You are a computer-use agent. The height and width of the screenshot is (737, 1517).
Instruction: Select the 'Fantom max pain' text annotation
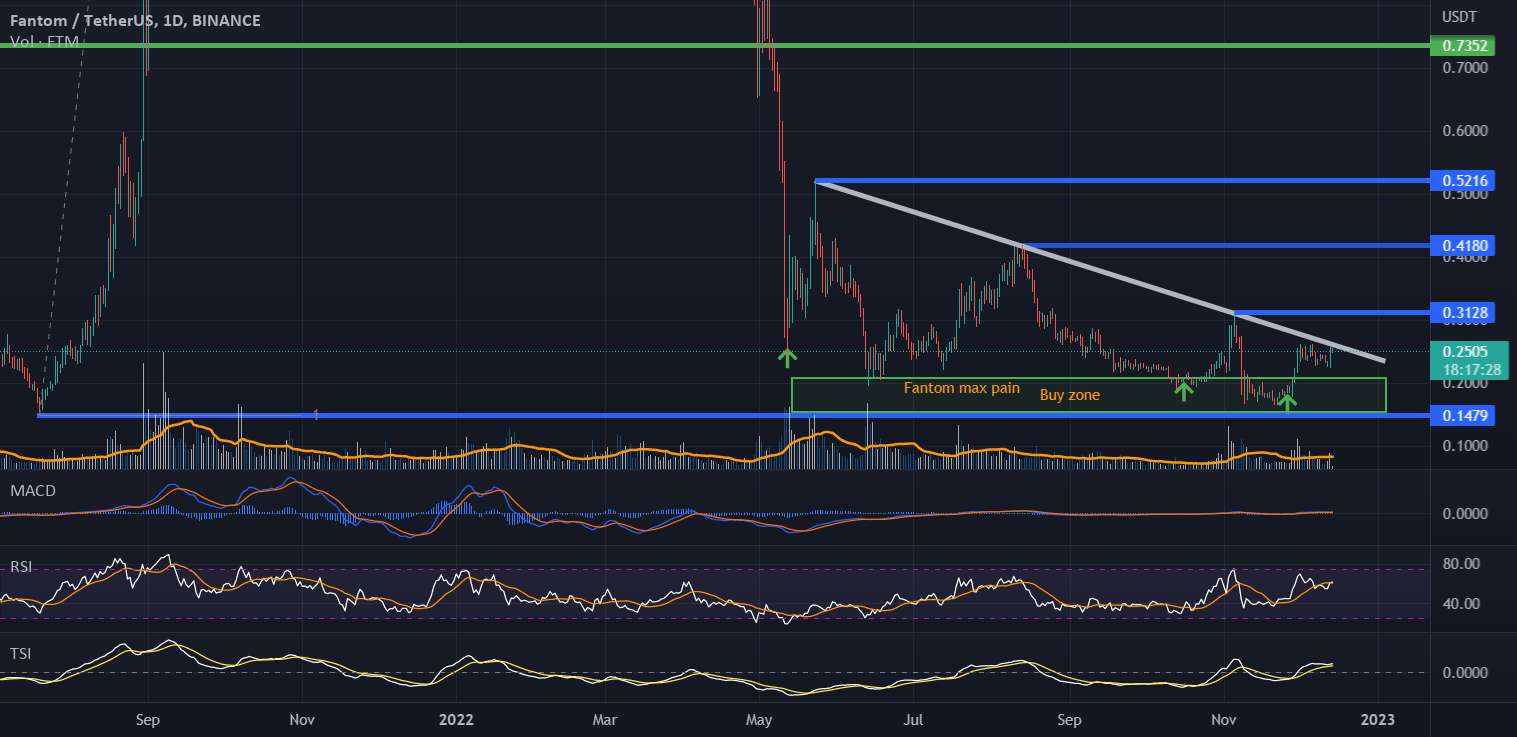(x=962, y=387)
